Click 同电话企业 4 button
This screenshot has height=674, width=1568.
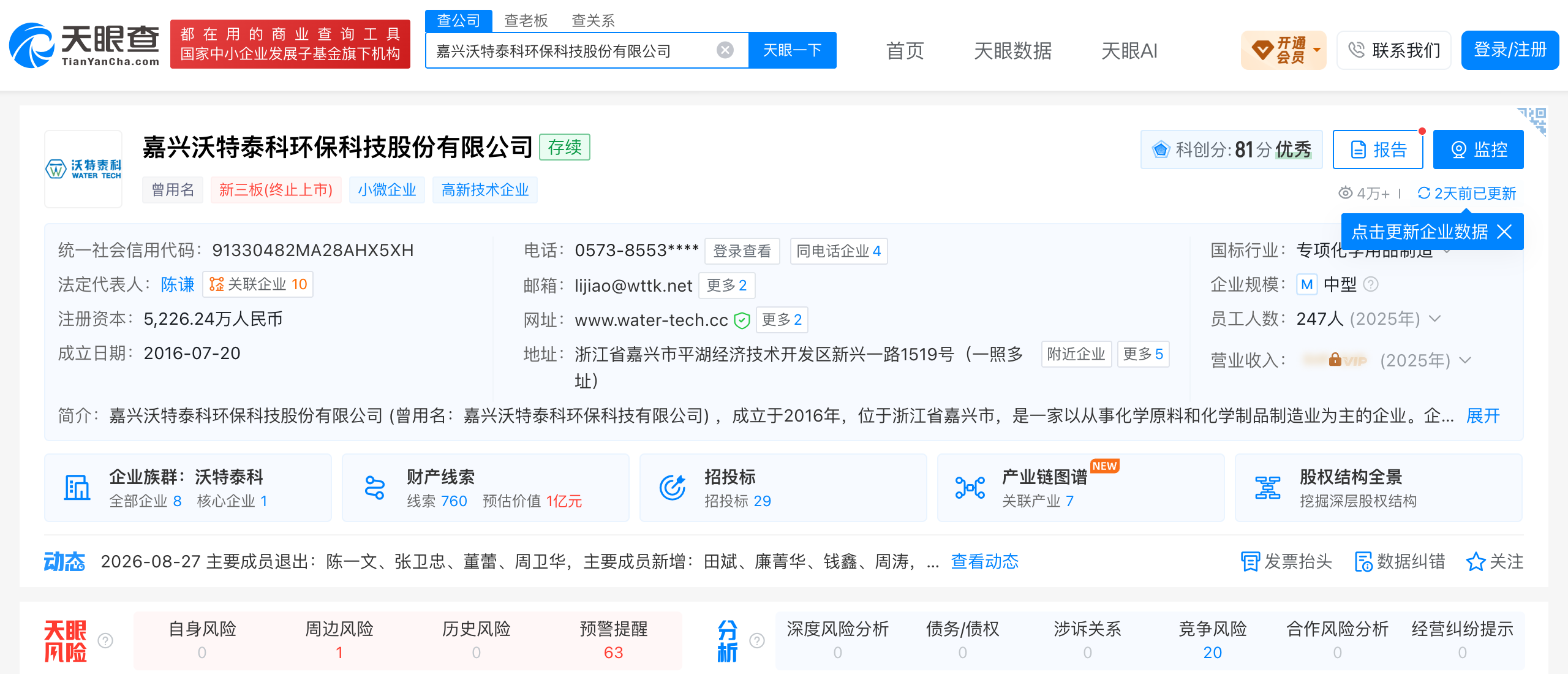839,251
